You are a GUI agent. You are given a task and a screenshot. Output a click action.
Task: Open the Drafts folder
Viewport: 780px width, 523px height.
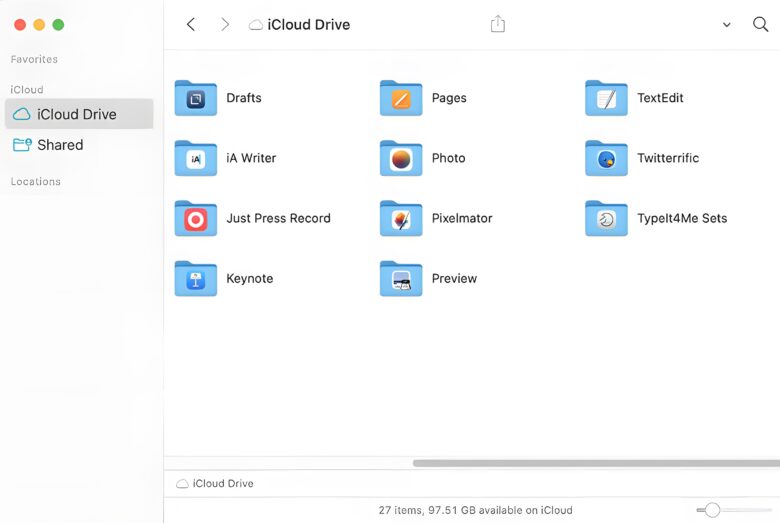(196, 98)
